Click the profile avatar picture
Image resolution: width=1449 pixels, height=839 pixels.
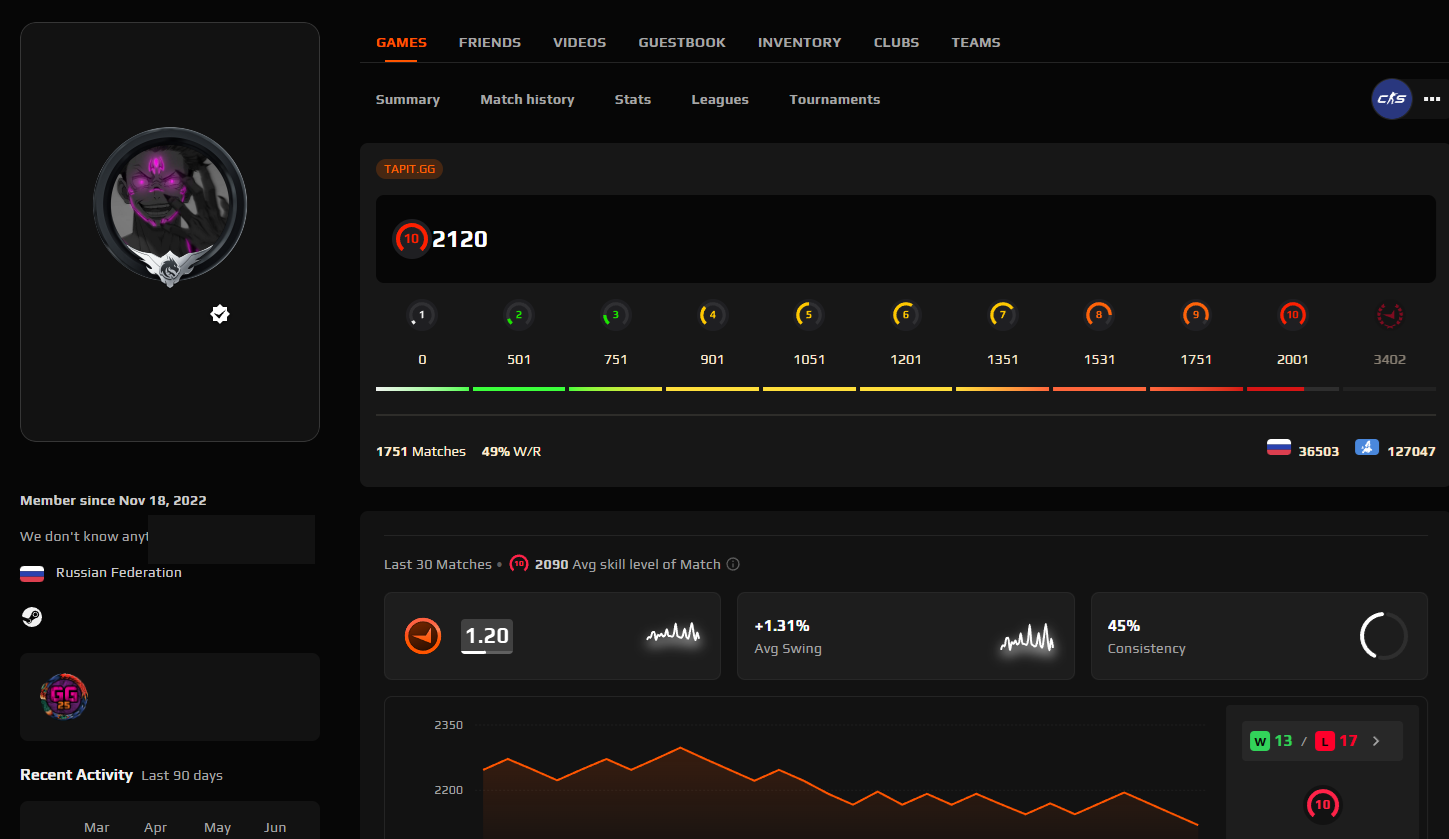point(170,205)
